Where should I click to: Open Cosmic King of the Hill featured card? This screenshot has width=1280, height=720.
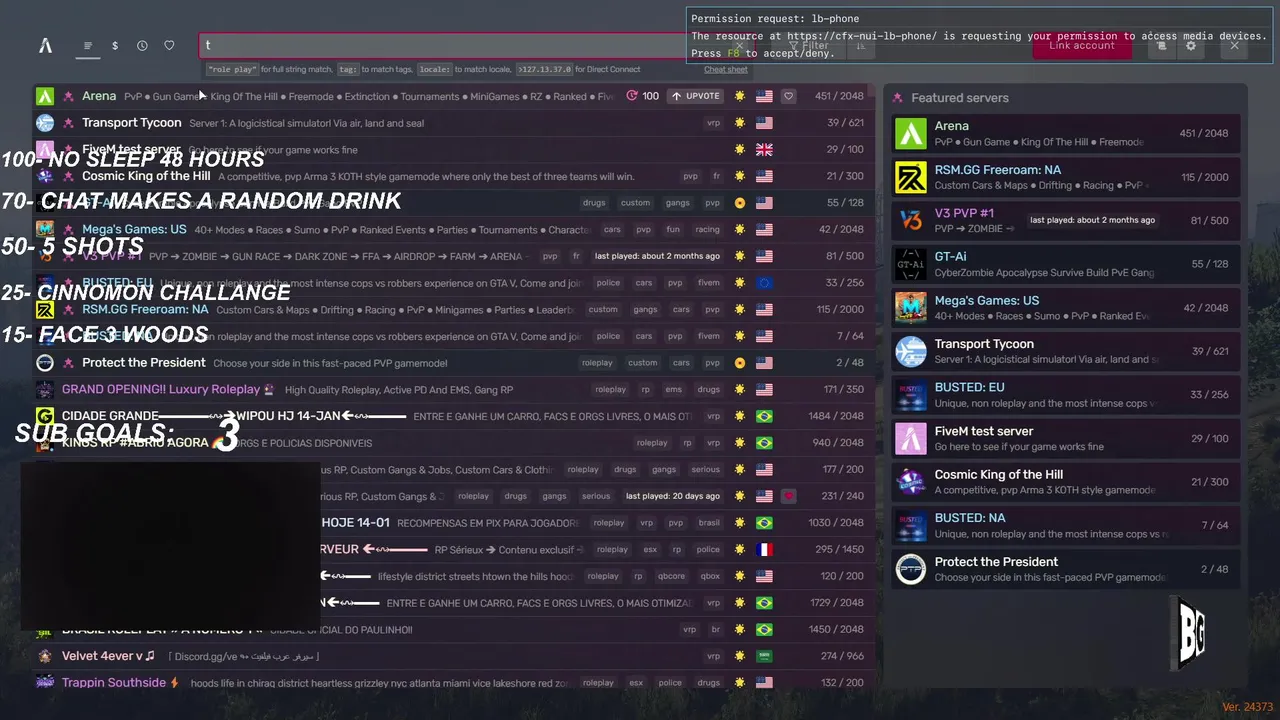[x=1066, y=481]
